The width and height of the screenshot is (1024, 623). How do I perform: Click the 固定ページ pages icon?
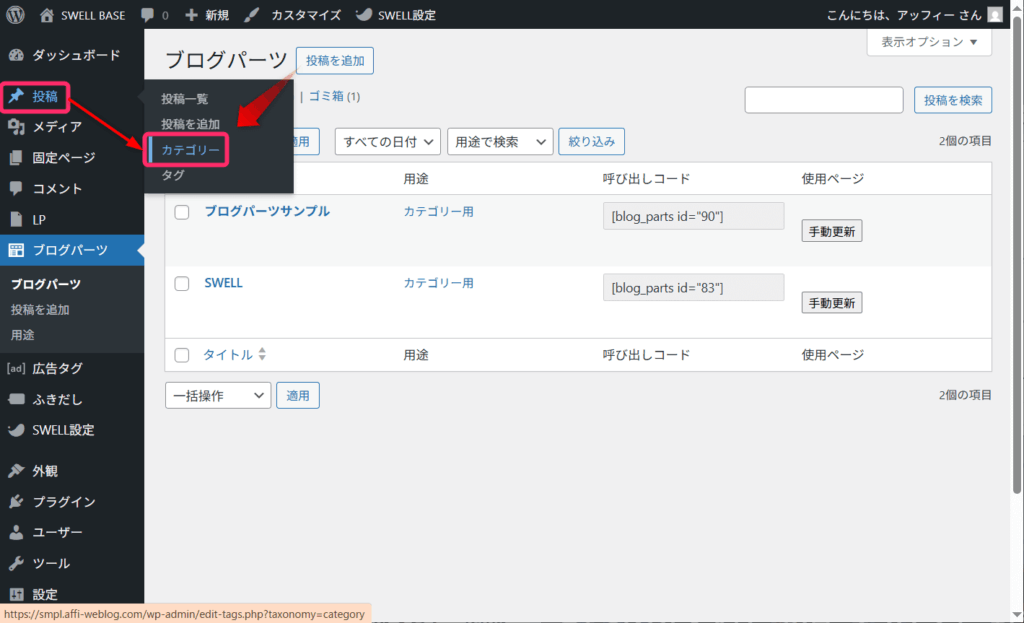16,157
